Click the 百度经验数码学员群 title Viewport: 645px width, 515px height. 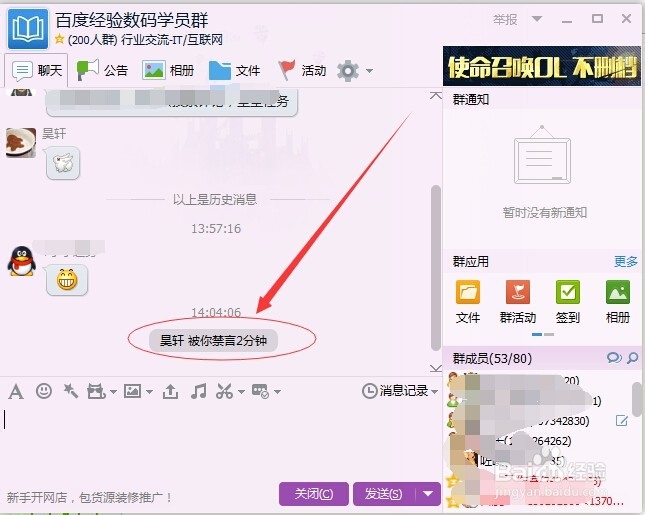132,20
